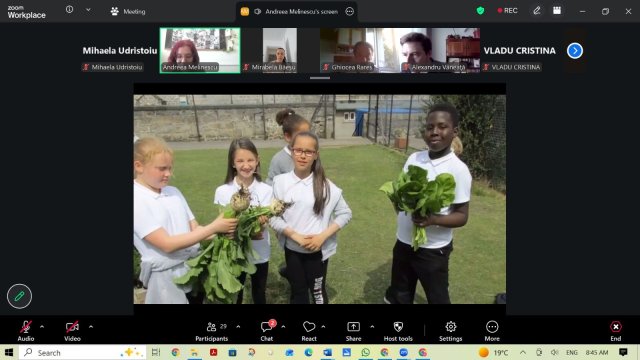This screenshot has width=640, height=360.
Task: Click the green encryption shield icon
Action: click(x=480, y=11)
